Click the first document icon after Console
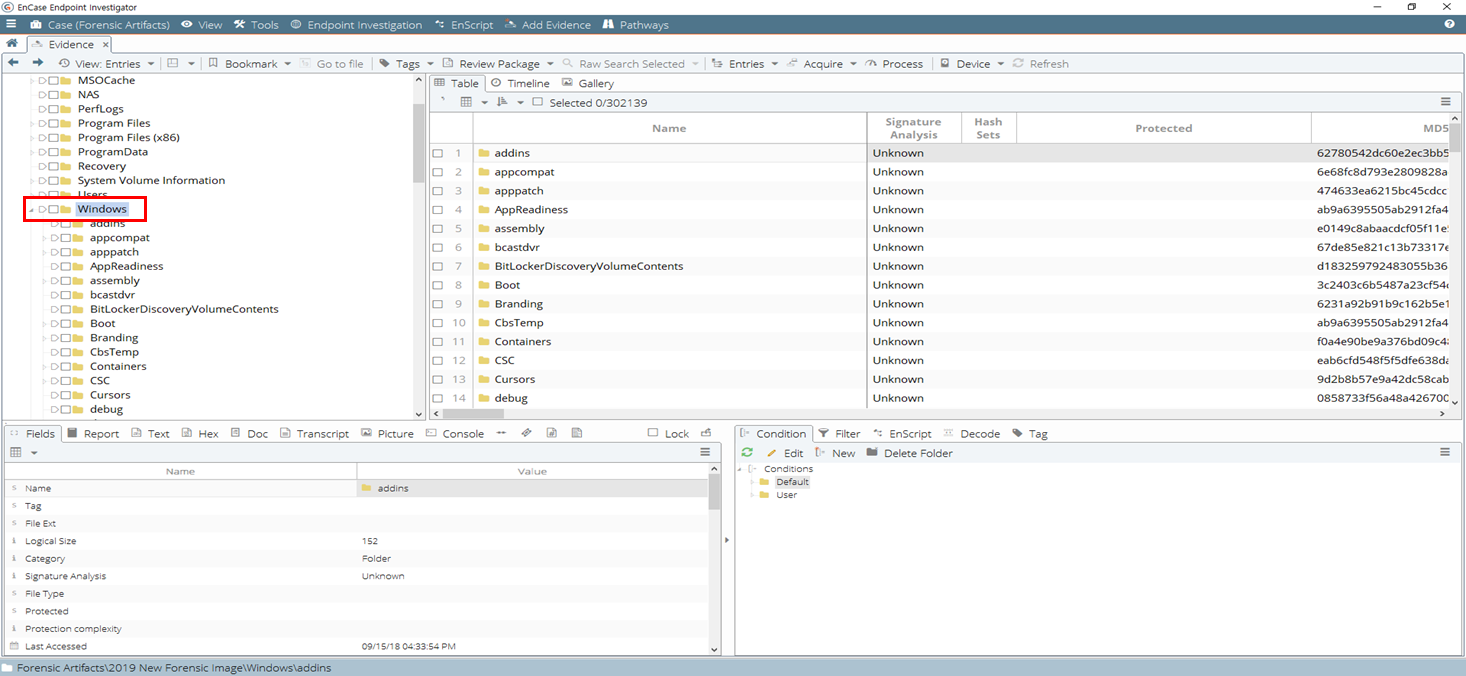This screenshot has height=676, width=1466. (551, 433)
